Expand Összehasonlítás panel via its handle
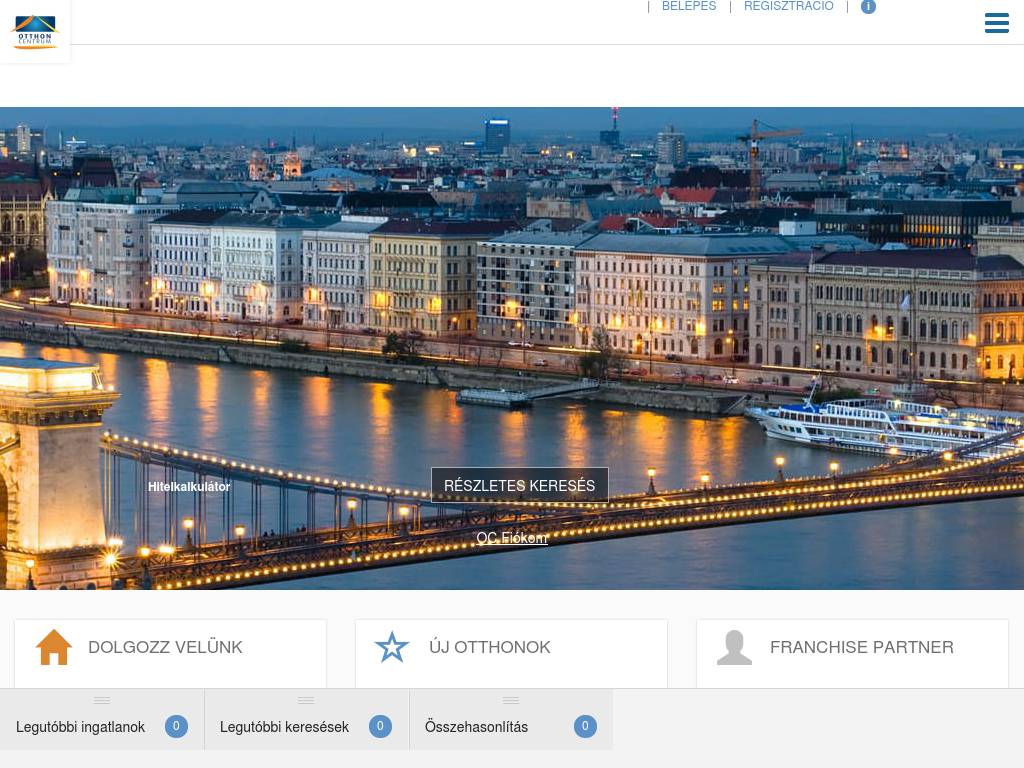Screen dimensions: 1024x768 click(x=511, y=700)
